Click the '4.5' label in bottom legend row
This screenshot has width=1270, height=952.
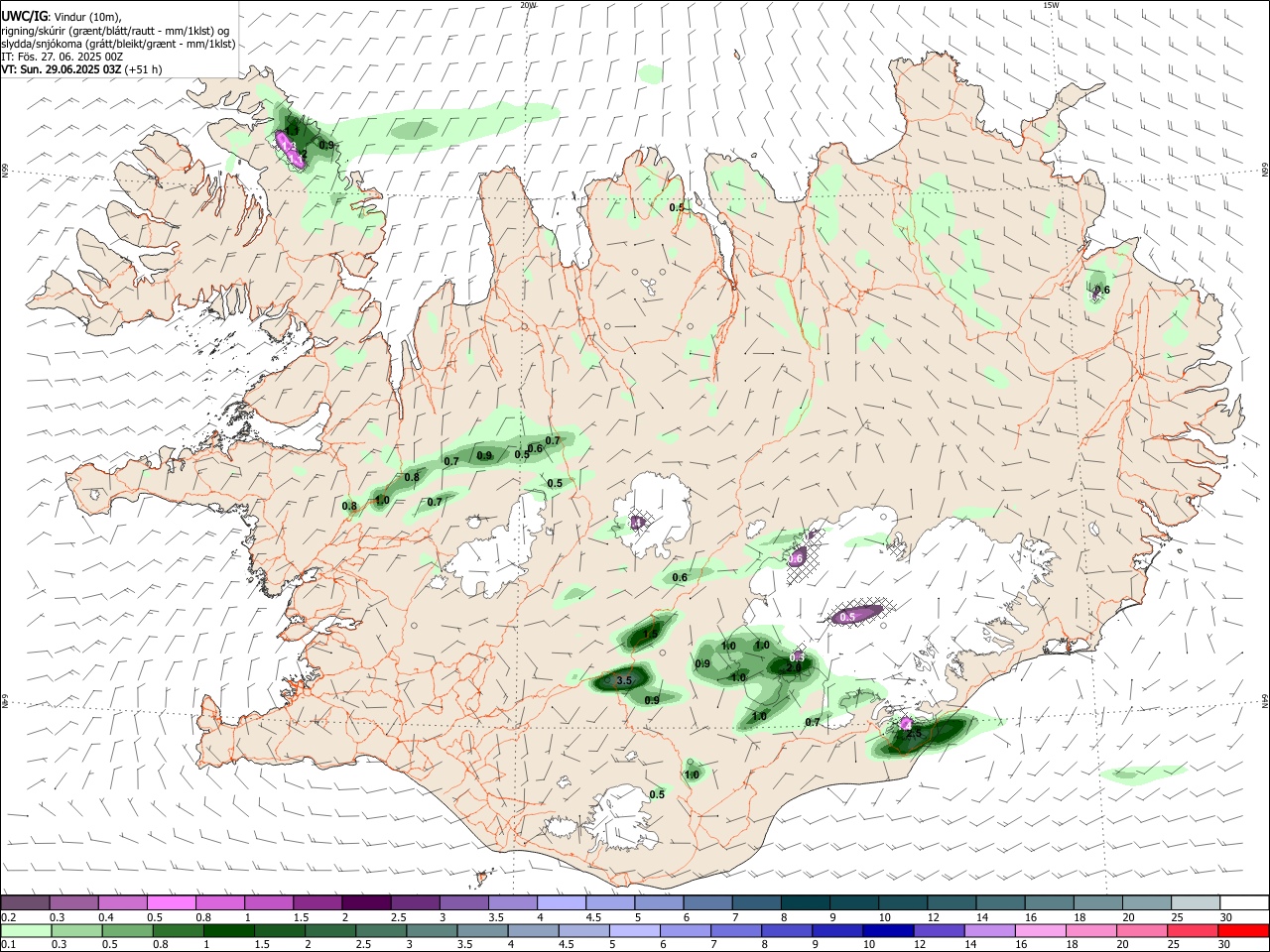coord(566,945)
